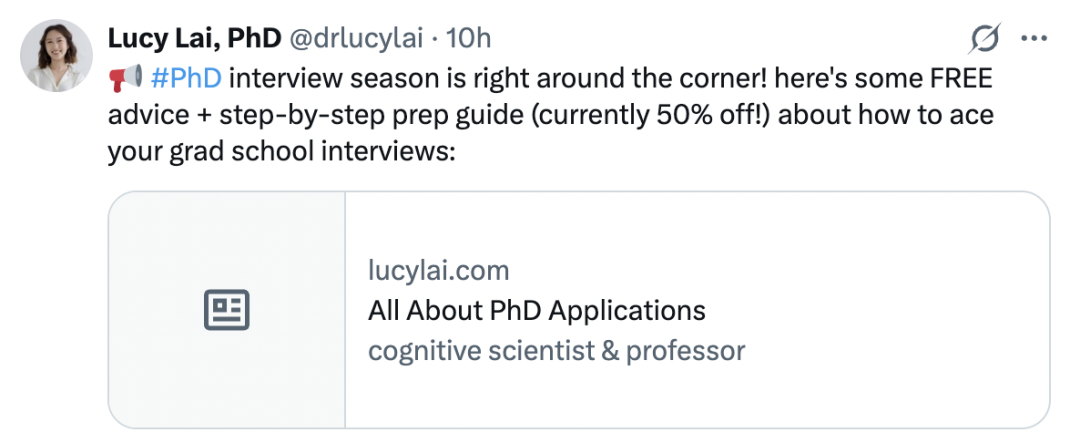This screenshot has height=443, width=1080.
Task: Open Lucy Lai's profile picture
Action: pyautogui.click(x=56, y=56)
